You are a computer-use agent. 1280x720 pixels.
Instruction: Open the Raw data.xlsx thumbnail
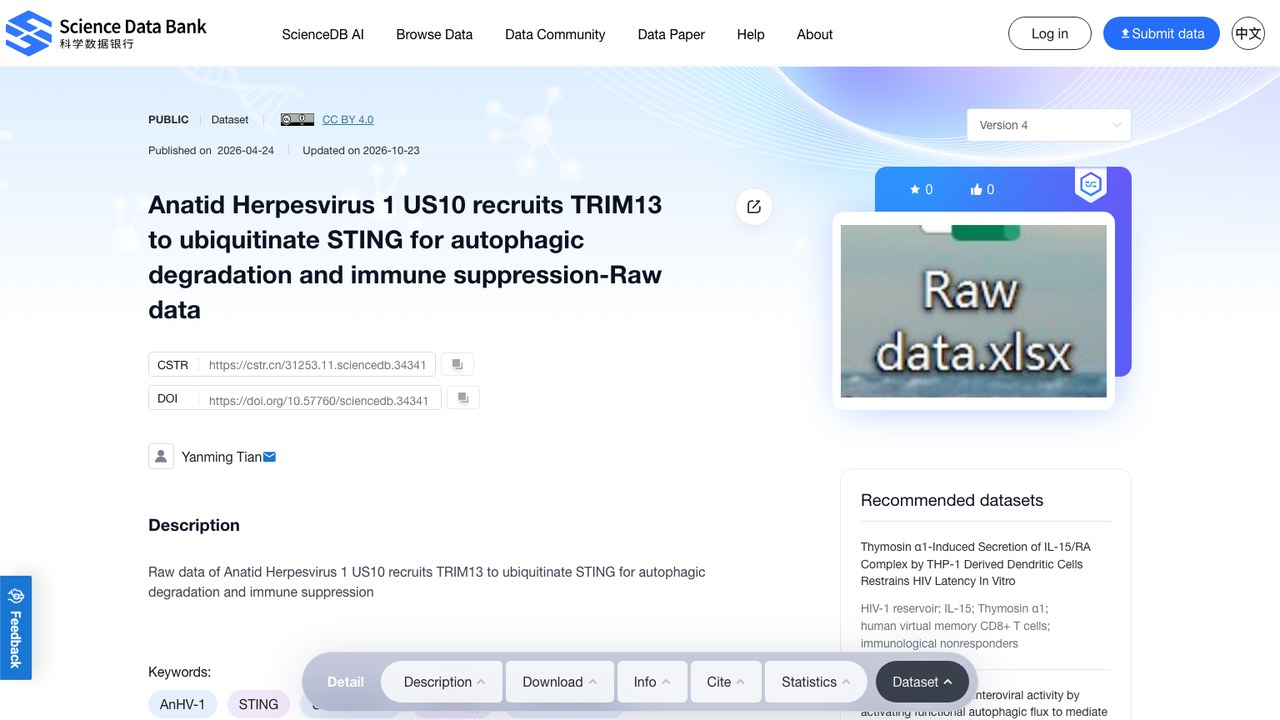974,311
